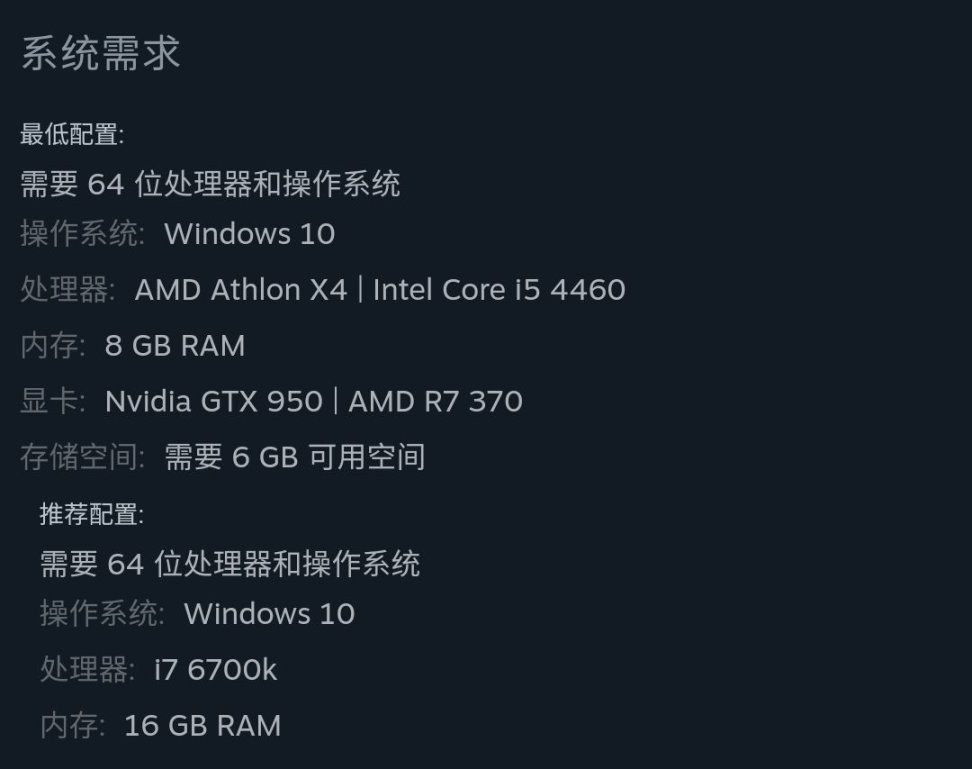Screen dimensions: 972x769
Task: Select the AMD Athlon X4 text
Action: [240, 290]
